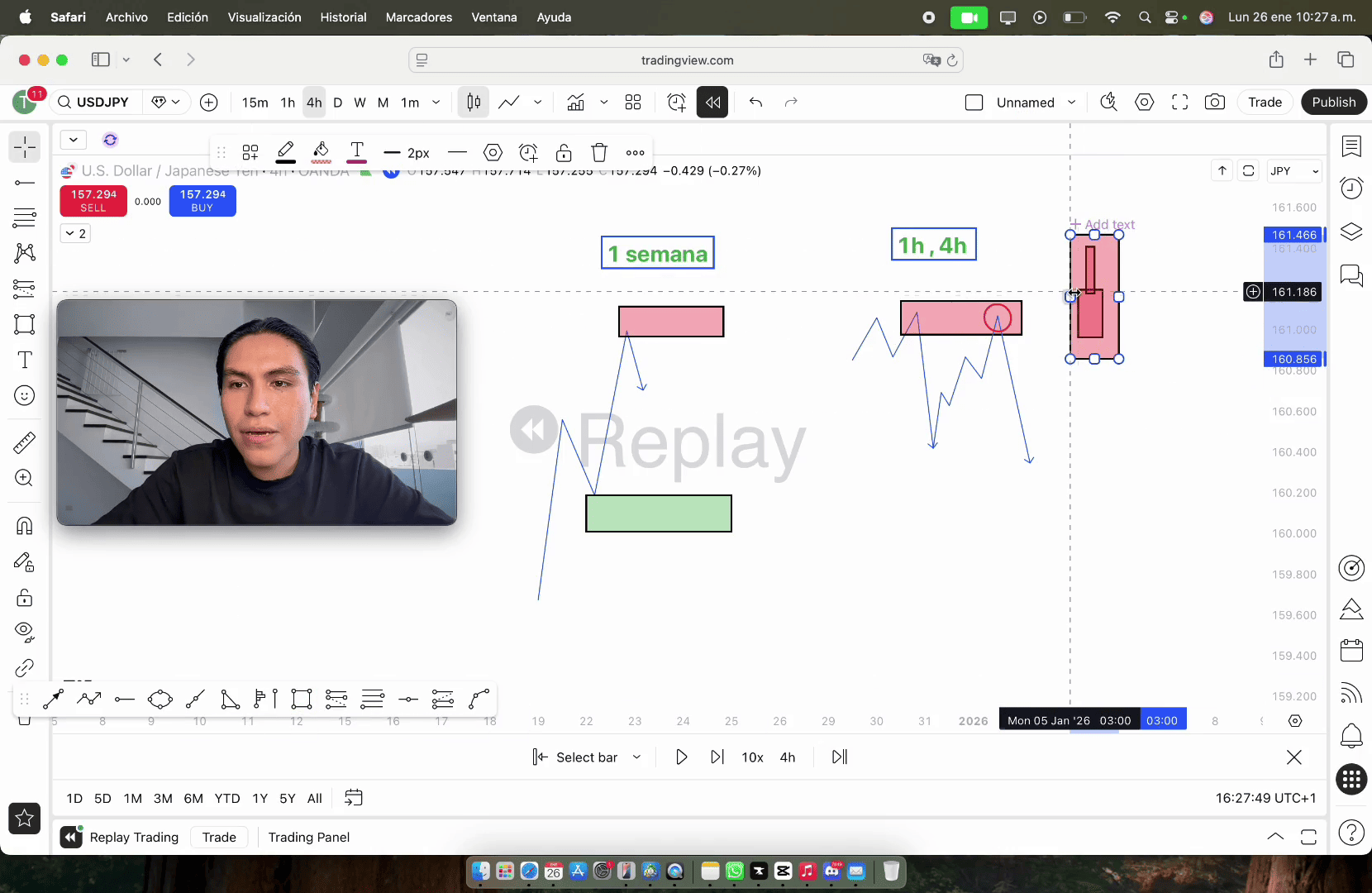Click the Bar Replay rewind icon
The width and height of the screenshot is (1372, 893).
tap(712, 103)
